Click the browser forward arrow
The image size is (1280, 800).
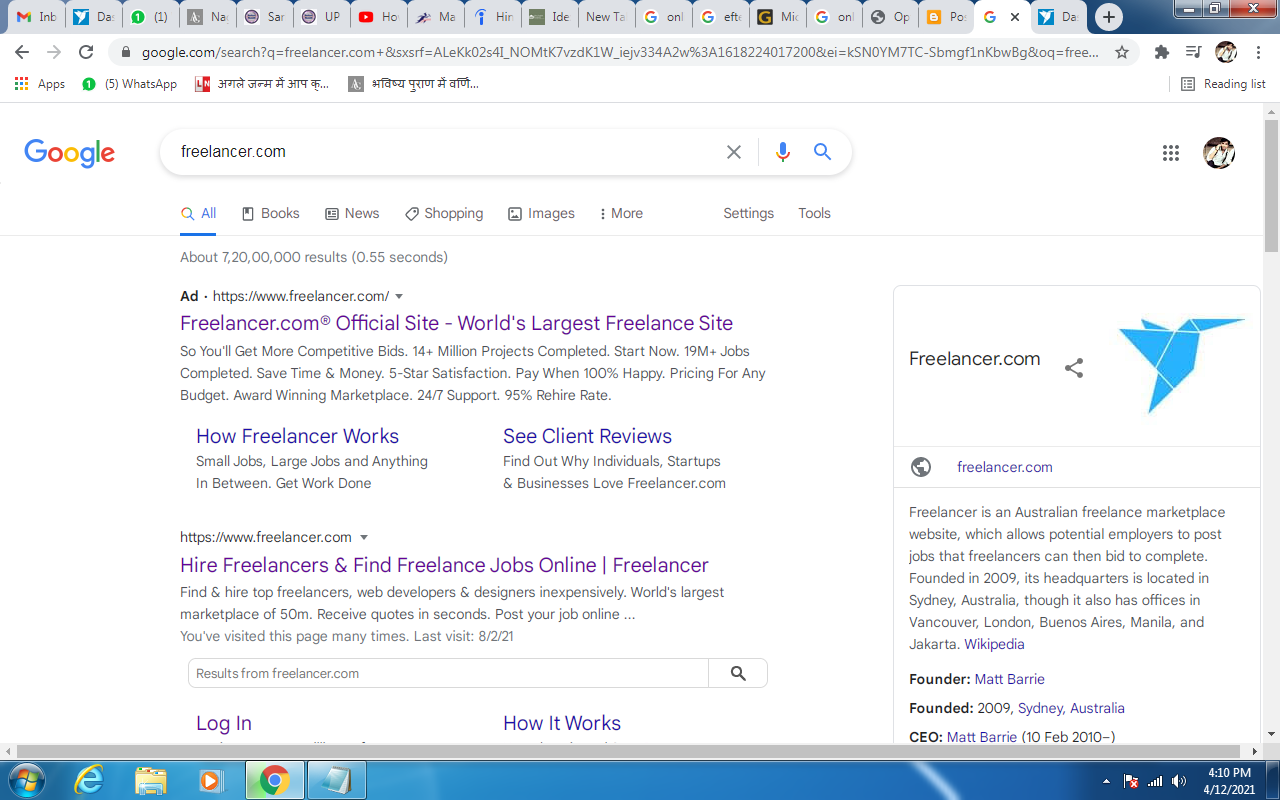point(54,52)
